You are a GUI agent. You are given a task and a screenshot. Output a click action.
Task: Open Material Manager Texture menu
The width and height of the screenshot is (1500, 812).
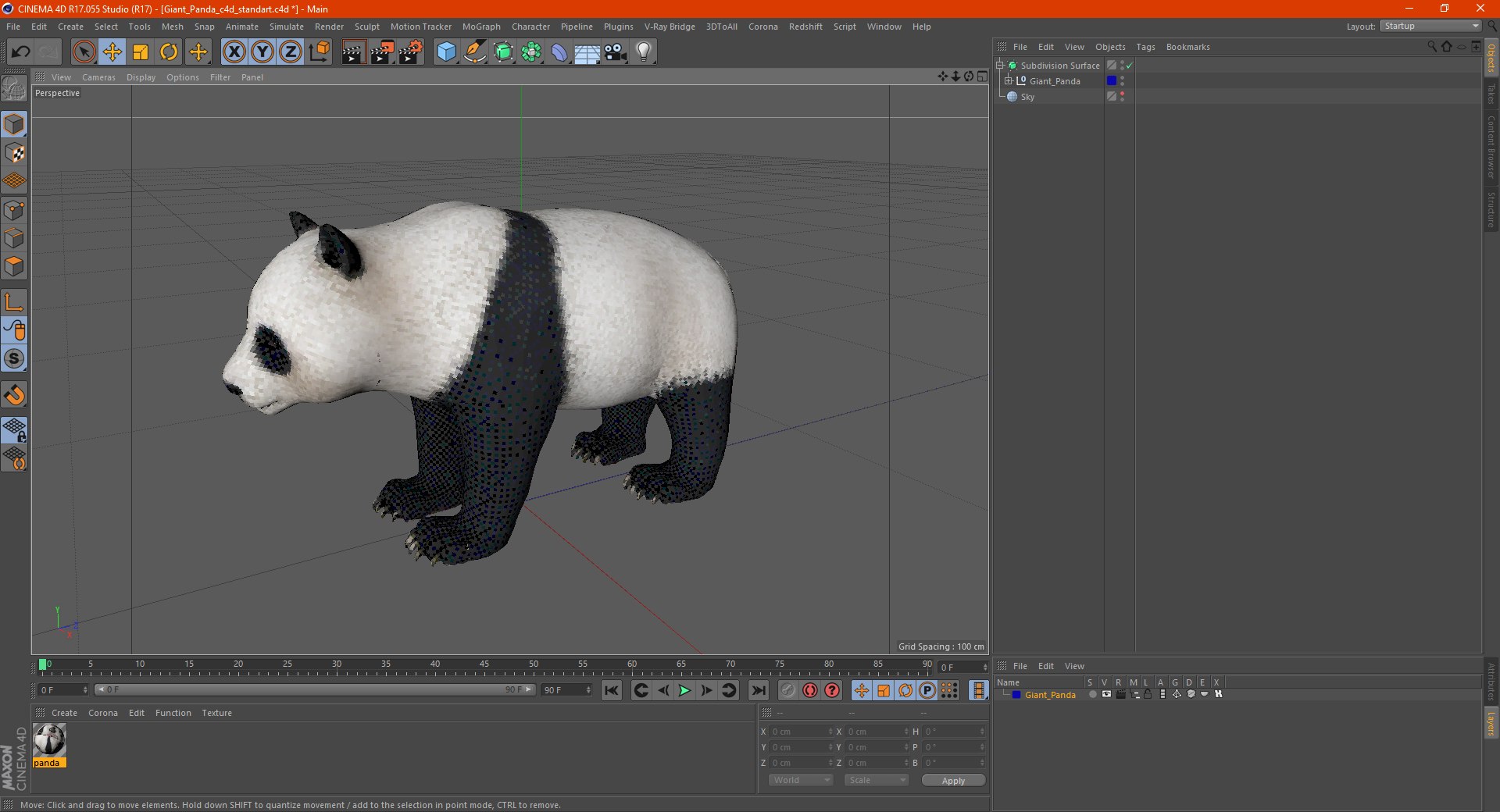coord(216,713)
